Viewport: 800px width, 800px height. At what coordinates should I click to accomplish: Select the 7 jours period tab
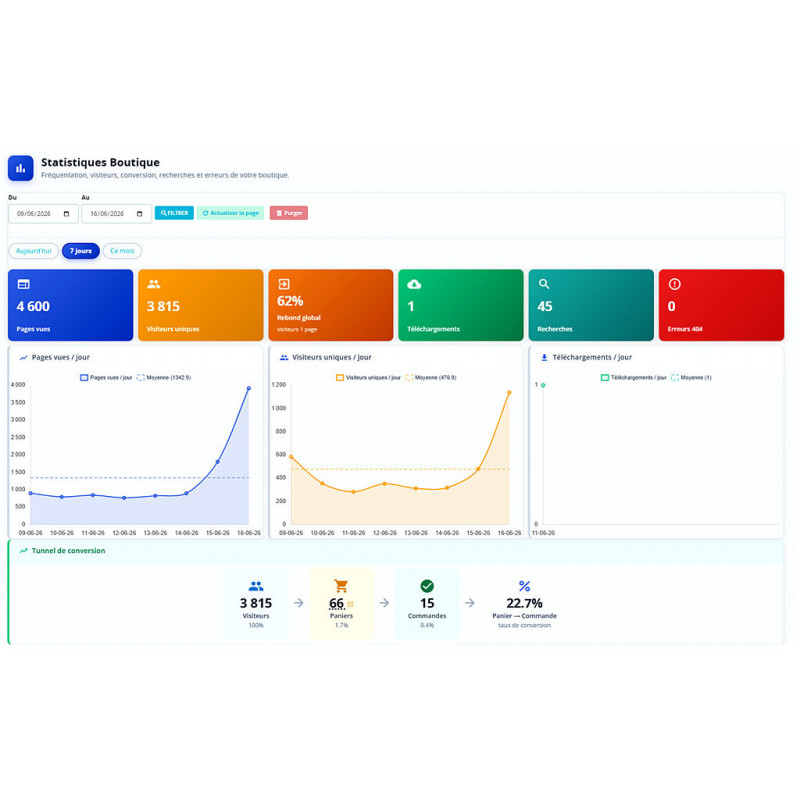pyautogui.click(x=81, y=251)
